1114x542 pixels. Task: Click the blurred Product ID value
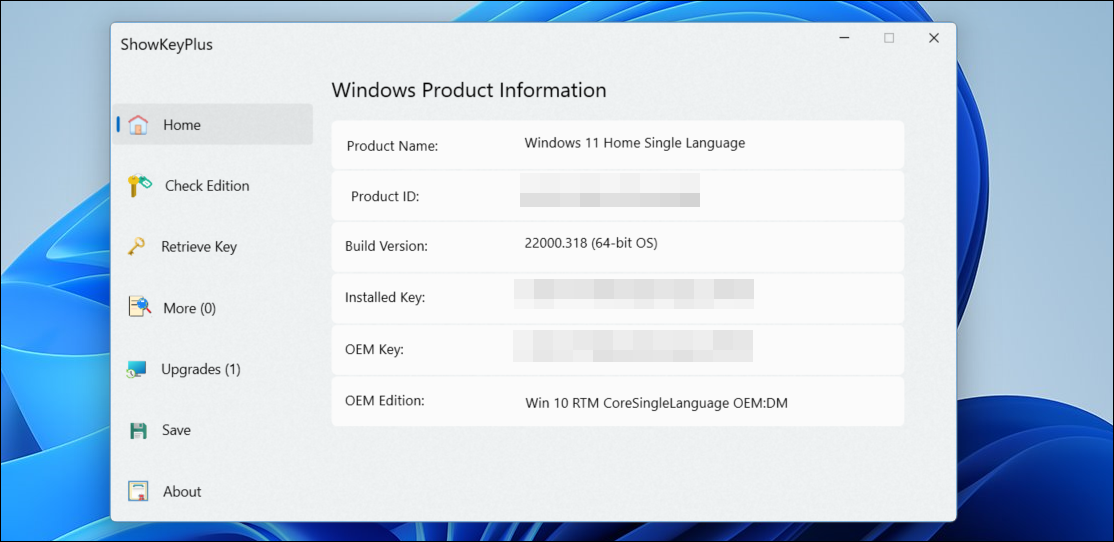609,190
